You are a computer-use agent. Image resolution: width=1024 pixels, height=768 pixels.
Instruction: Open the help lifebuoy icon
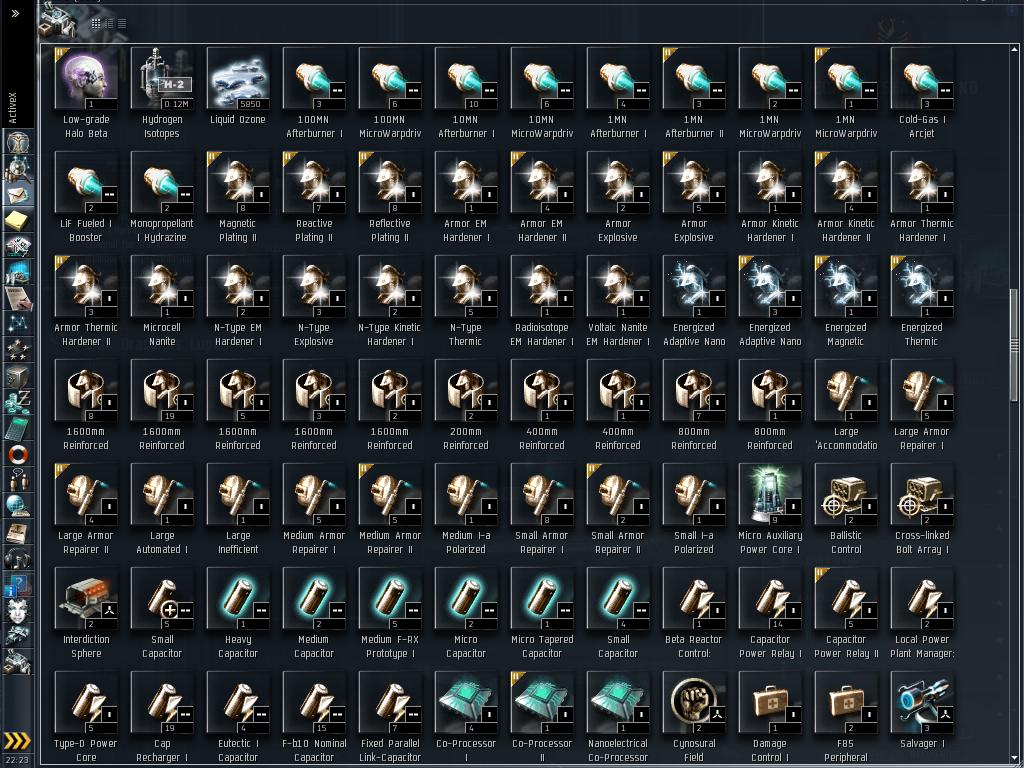click(x=17, y=455)
